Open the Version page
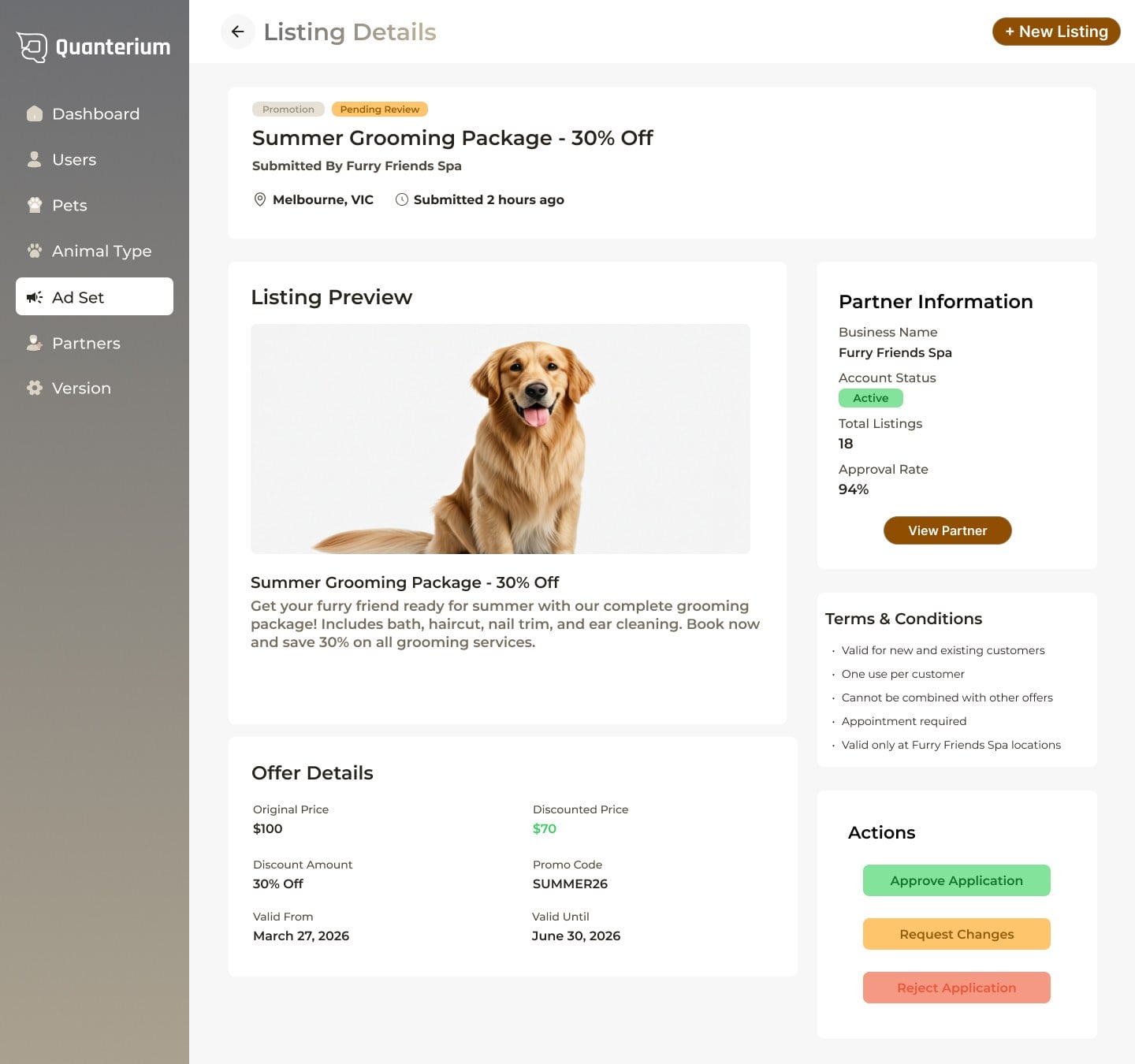This screenshot has height=1064, width=1135. click(95, 388)
